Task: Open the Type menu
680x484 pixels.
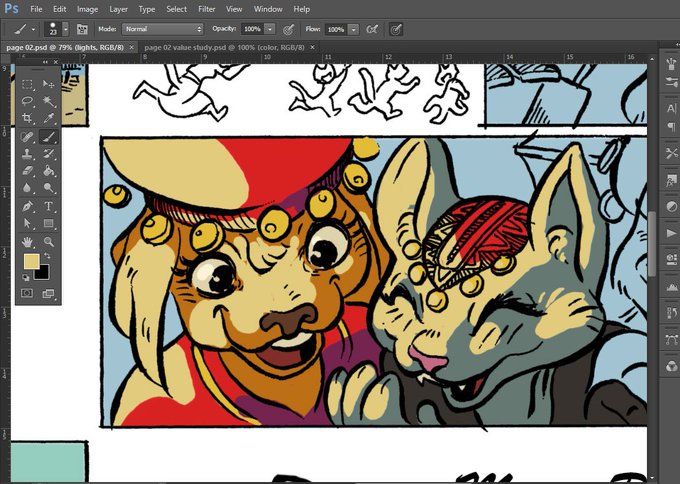Action: tap(147, 9)
